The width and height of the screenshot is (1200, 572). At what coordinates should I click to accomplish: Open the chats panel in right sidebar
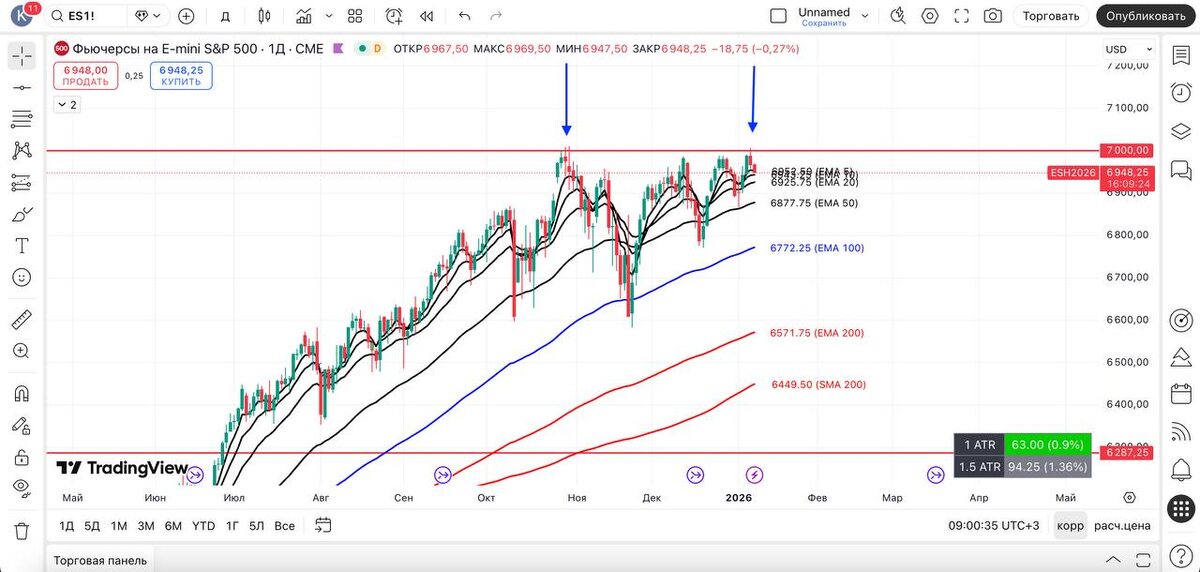coord(1180,169)
